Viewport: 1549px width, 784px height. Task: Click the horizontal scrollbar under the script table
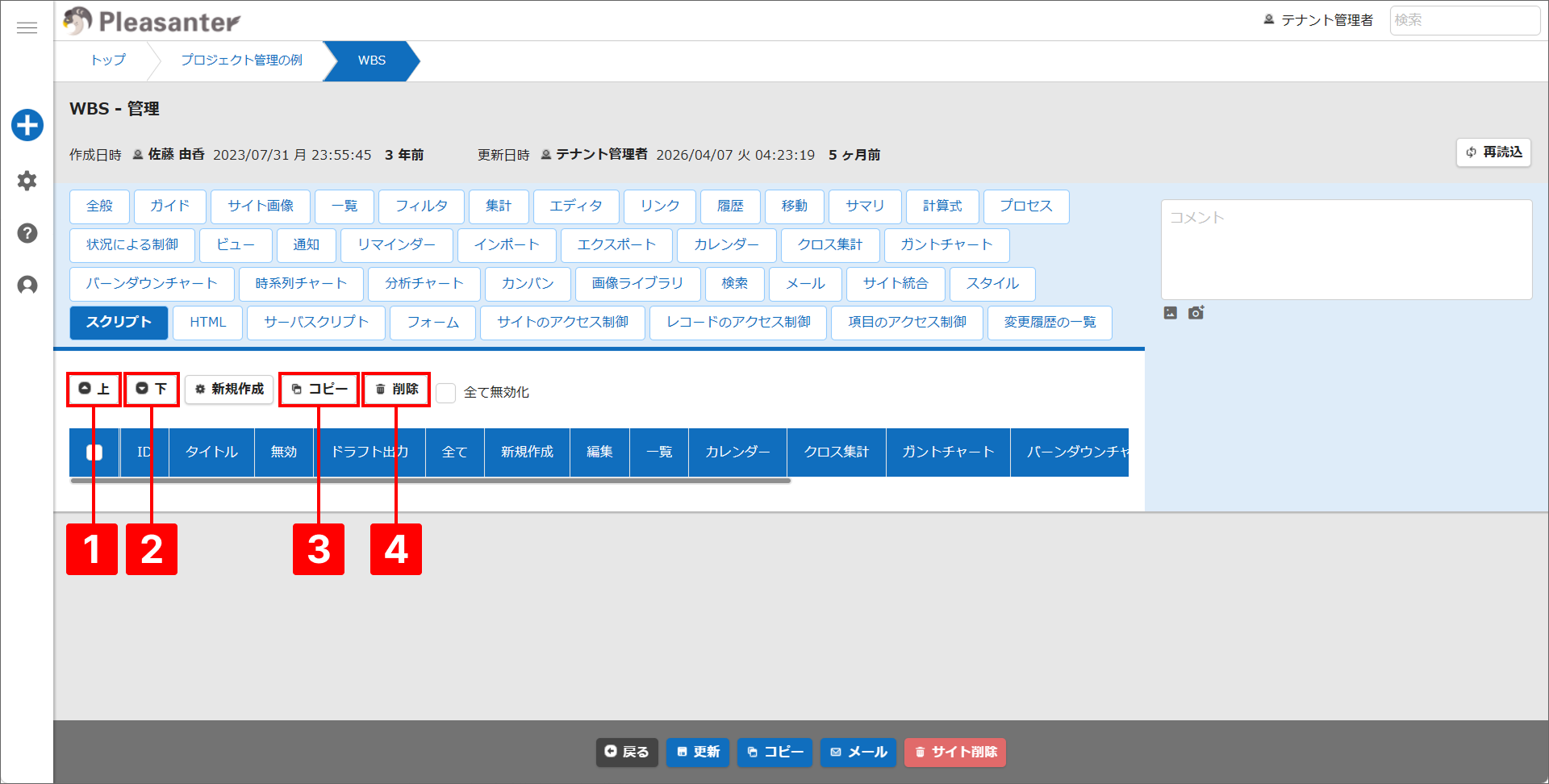pos(431,481)
